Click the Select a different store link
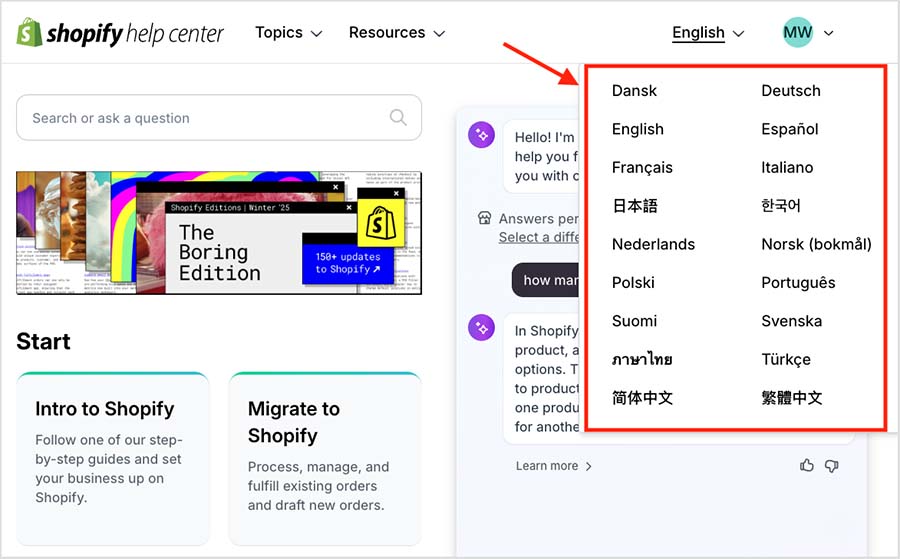Image resolution: width=900 pixels, height=559 pixels. (539, 237)
